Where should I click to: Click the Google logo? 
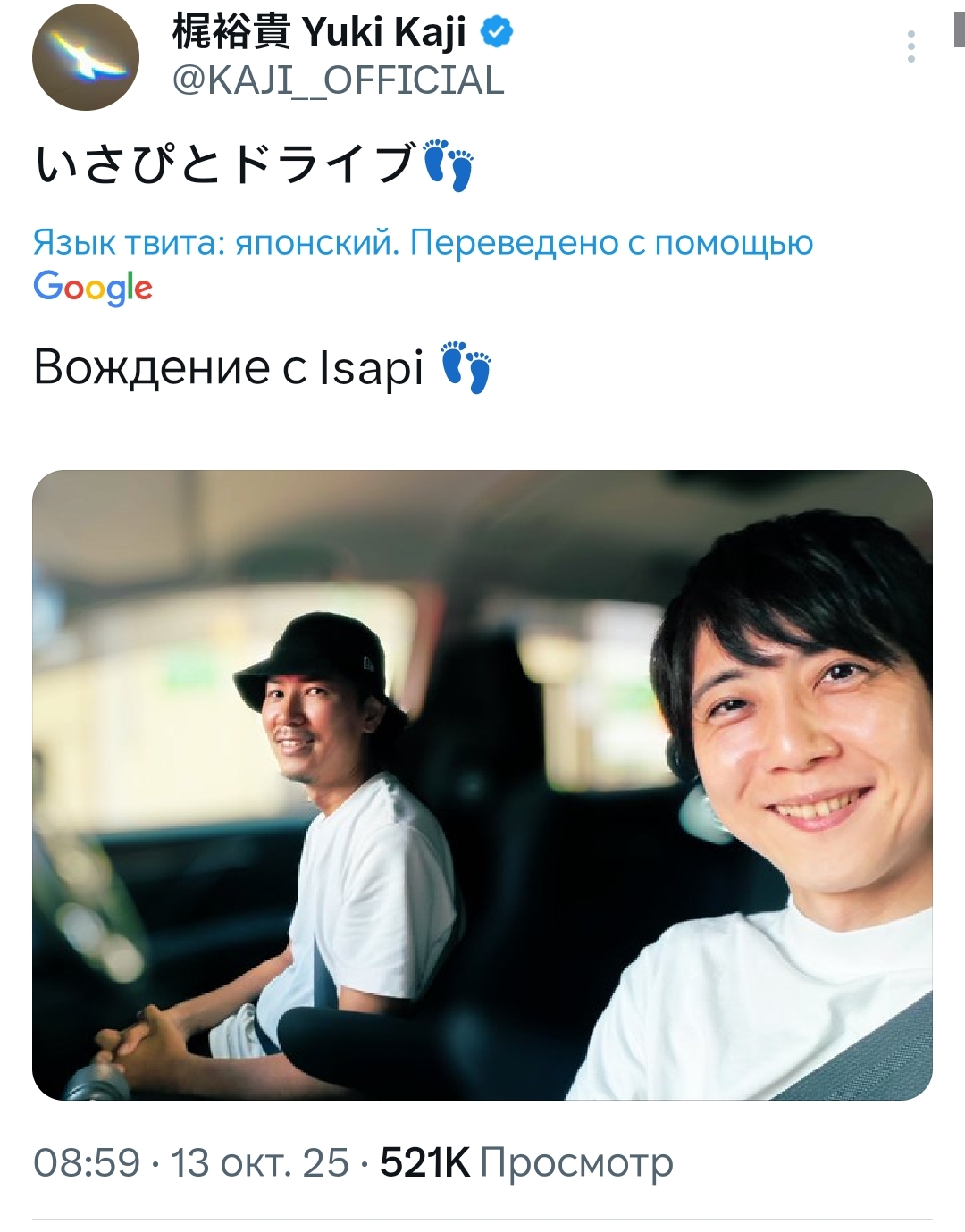coord(93,287)
